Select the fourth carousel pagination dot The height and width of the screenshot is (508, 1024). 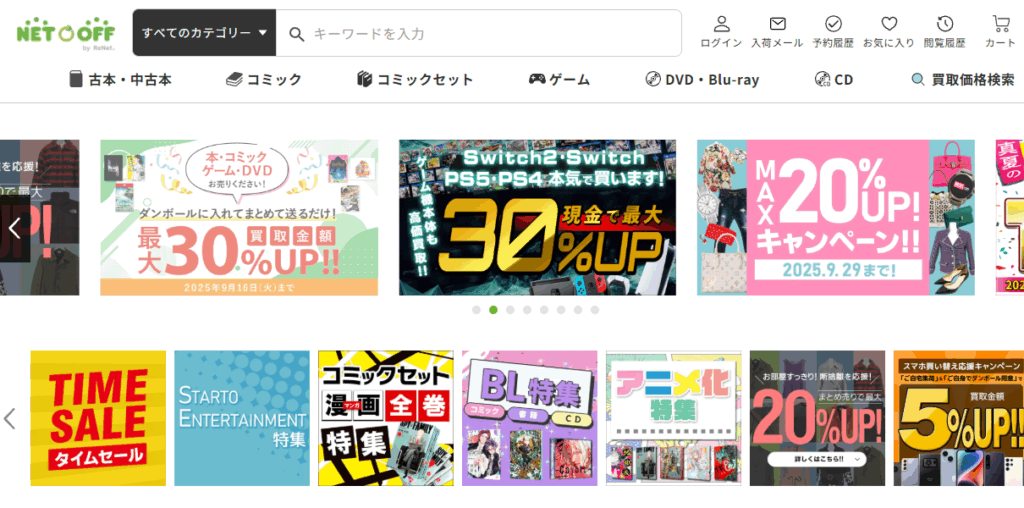(527, 310)
